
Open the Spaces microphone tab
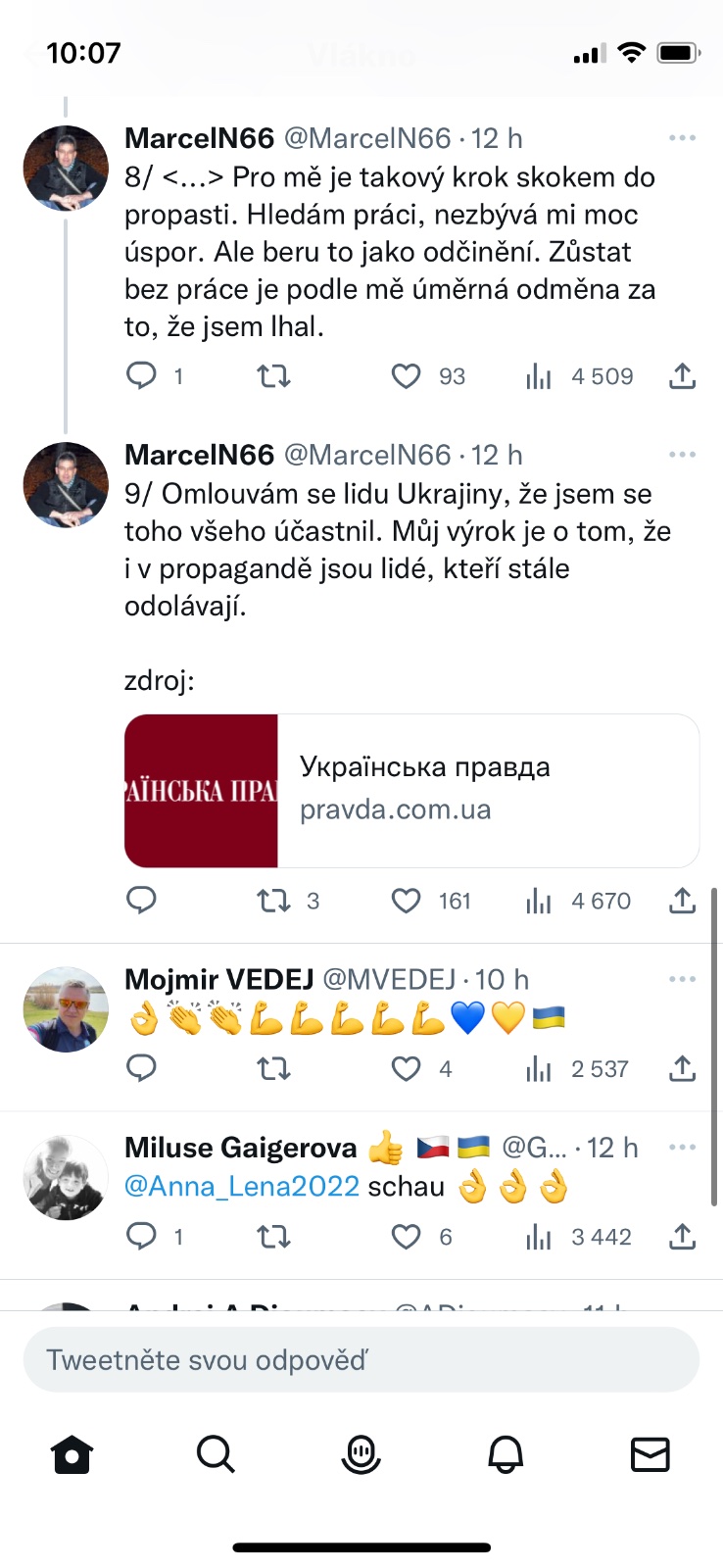(361, 1455)
